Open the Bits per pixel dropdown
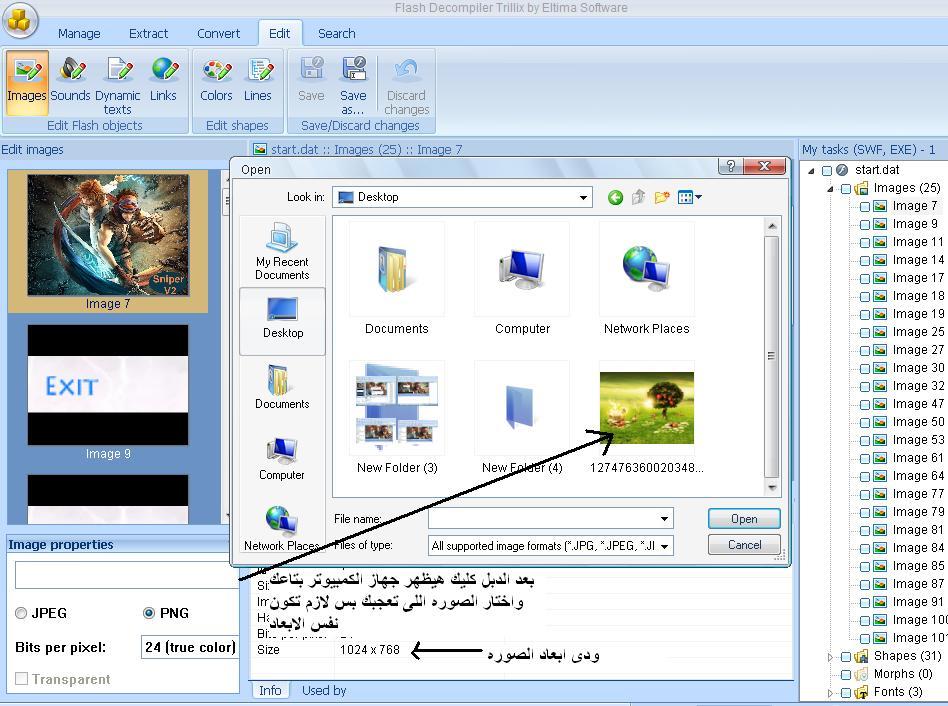 [x=190, y=647]
